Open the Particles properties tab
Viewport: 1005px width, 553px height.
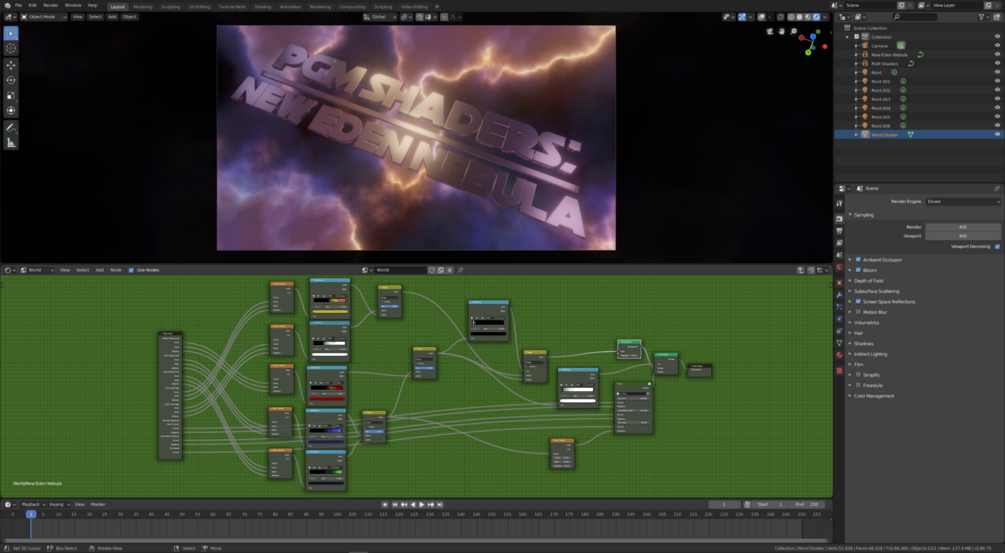839,307
